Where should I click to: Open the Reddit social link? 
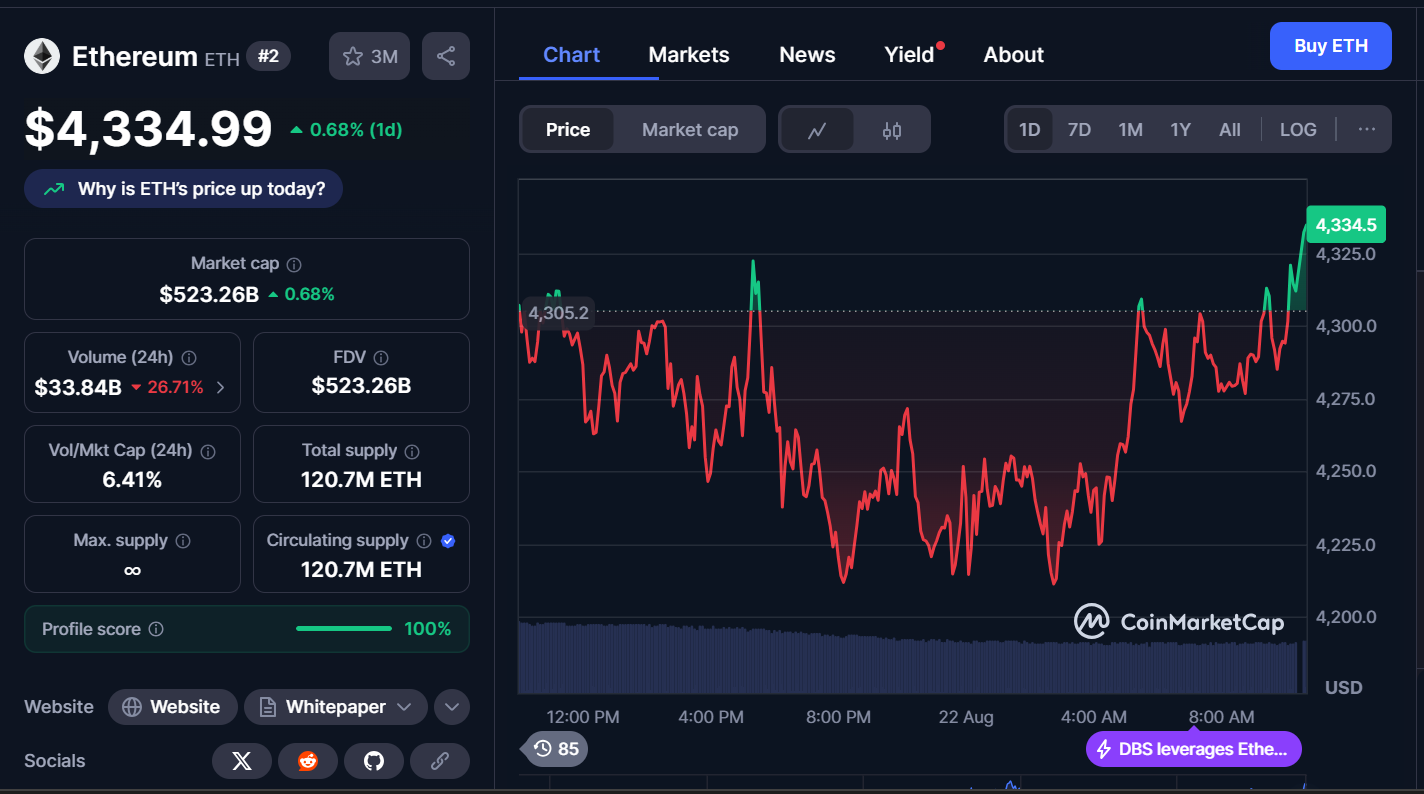(307, 761)
